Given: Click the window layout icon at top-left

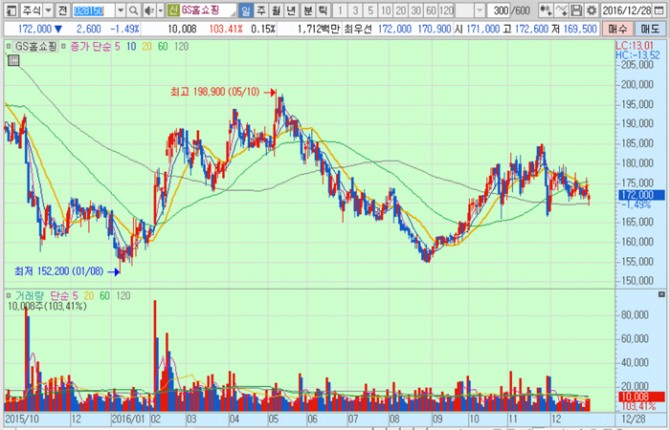Looking at the screenshot, I should [9, 9].
